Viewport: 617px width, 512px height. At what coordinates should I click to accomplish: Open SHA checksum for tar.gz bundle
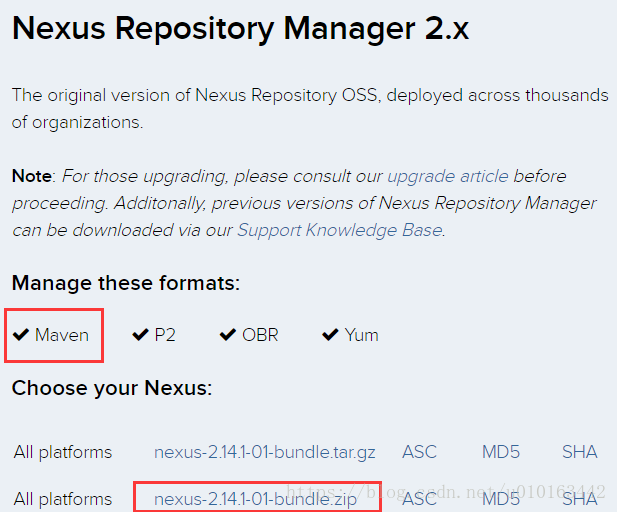pos(579,452)
